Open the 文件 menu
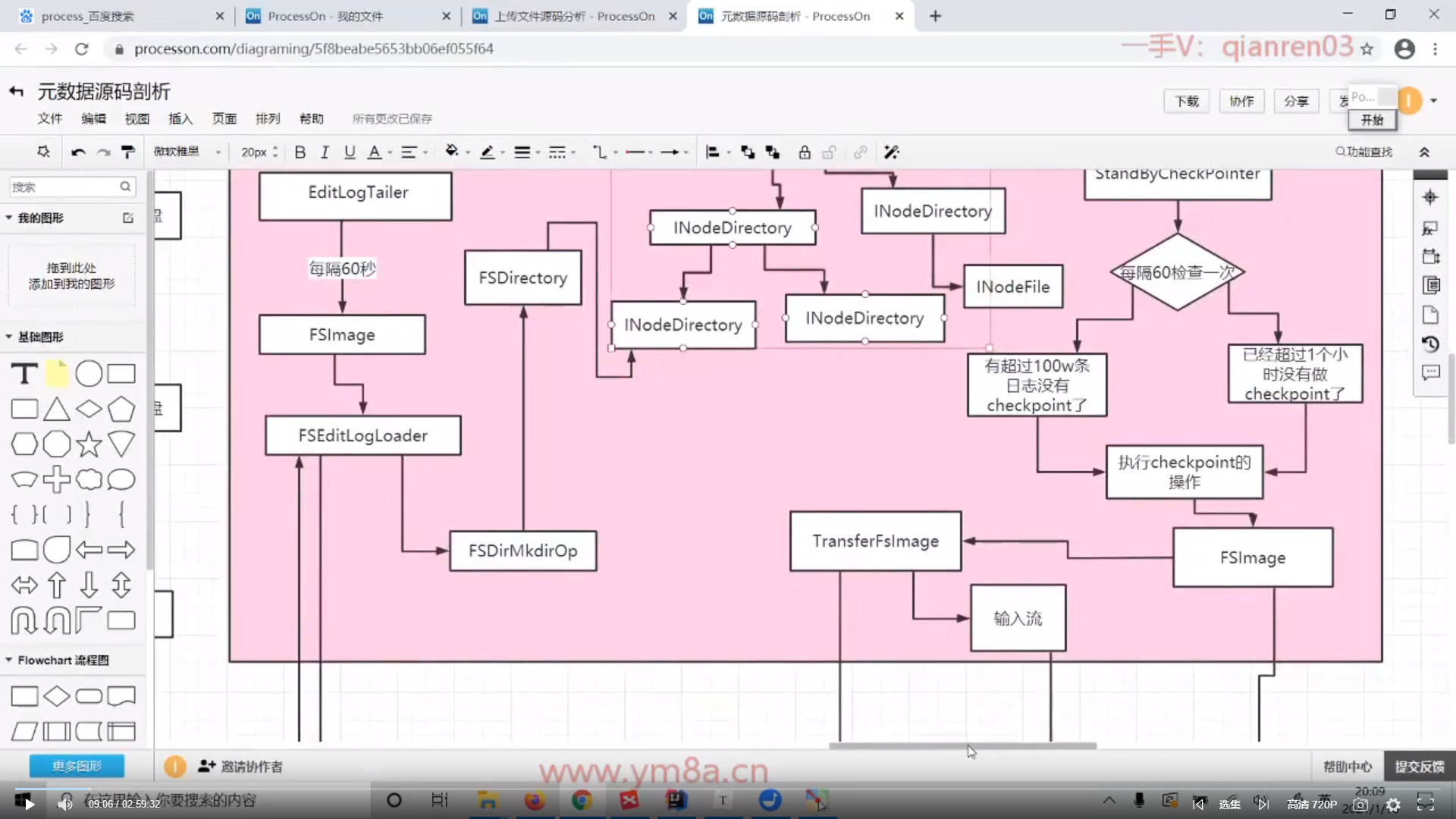The height and width of the screenshot is (819, 1456). pos(50,118)
